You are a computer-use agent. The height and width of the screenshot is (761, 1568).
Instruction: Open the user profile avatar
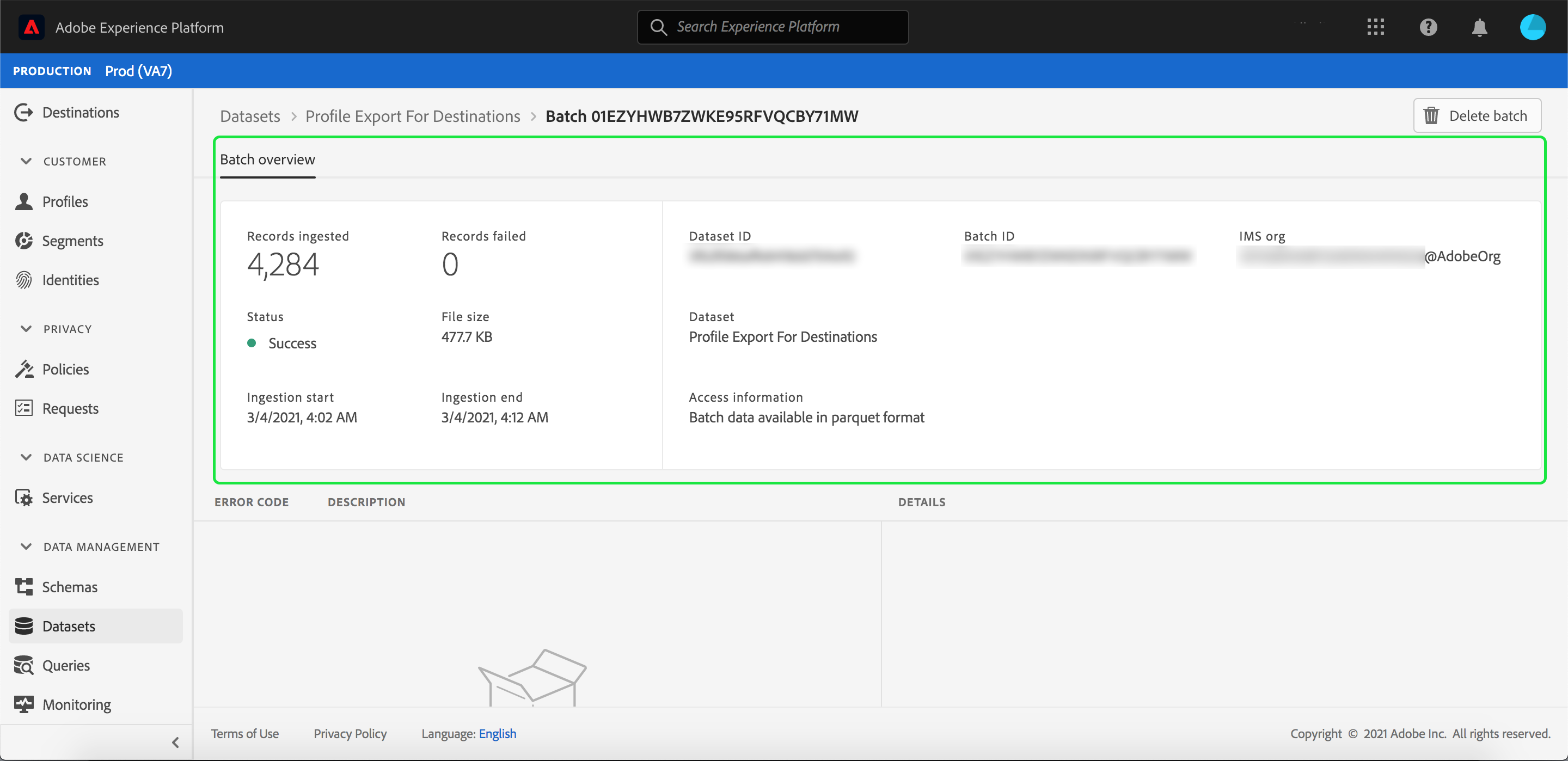(x=1532, y=27)
